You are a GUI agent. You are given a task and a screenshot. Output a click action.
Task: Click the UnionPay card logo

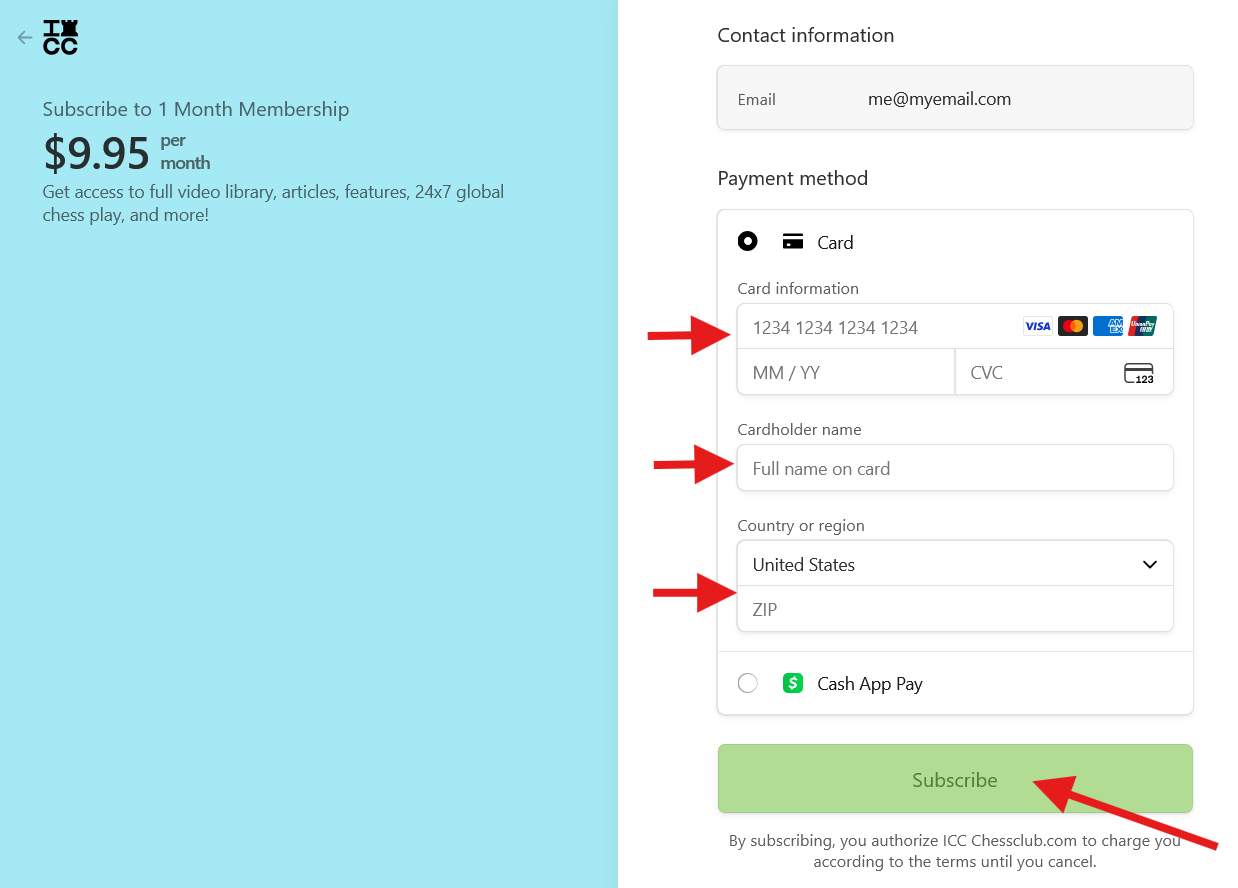click(1143, 326)
